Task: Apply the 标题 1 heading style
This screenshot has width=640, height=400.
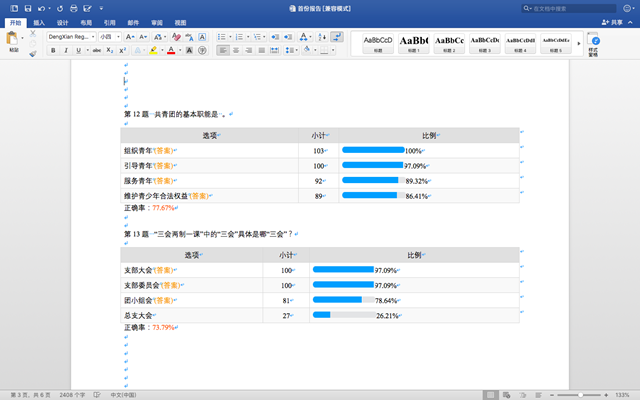Action: pos(412,43)
